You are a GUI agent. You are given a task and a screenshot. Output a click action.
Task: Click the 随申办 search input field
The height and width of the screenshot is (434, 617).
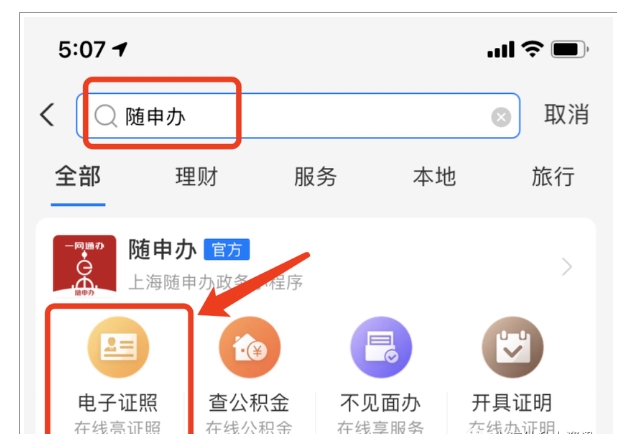[x=298, y=116]
